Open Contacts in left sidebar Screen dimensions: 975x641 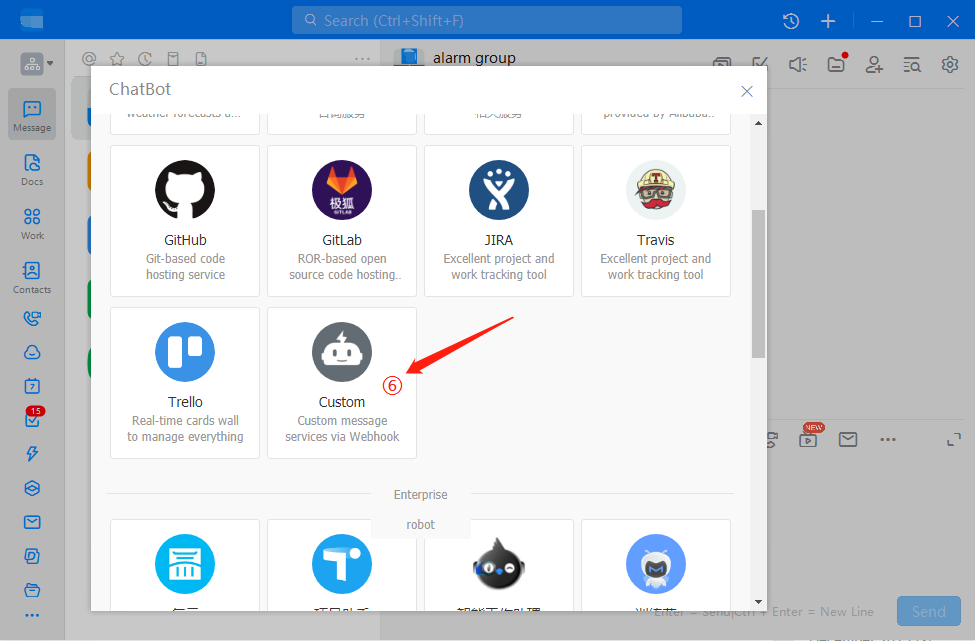coord(32,277)
